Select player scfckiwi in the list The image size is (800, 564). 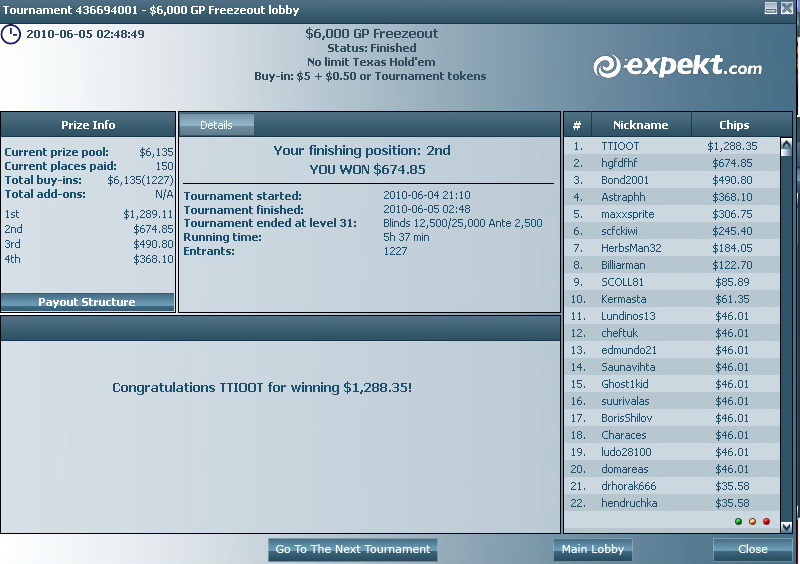click(672, 231)
